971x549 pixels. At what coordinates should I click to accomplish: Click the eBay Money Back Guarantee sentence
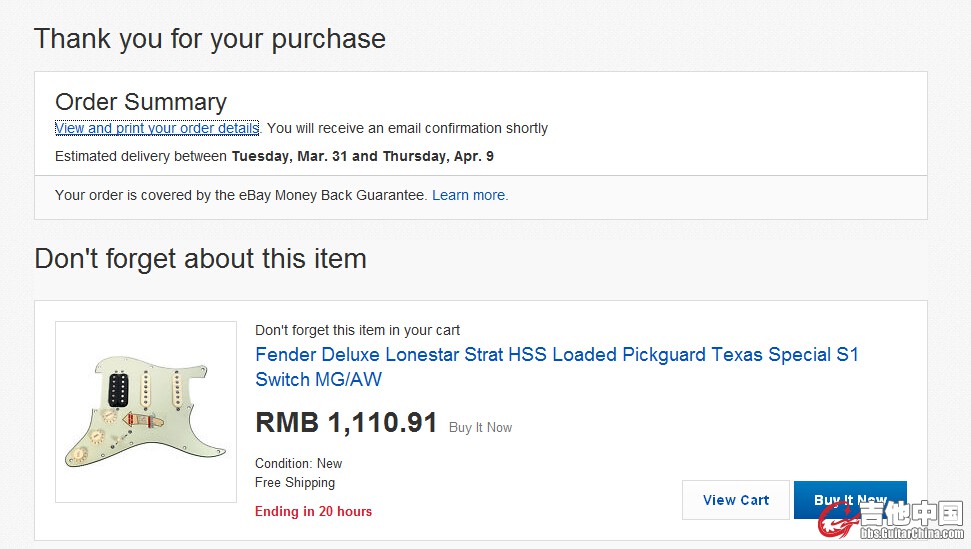pos(241,195)
